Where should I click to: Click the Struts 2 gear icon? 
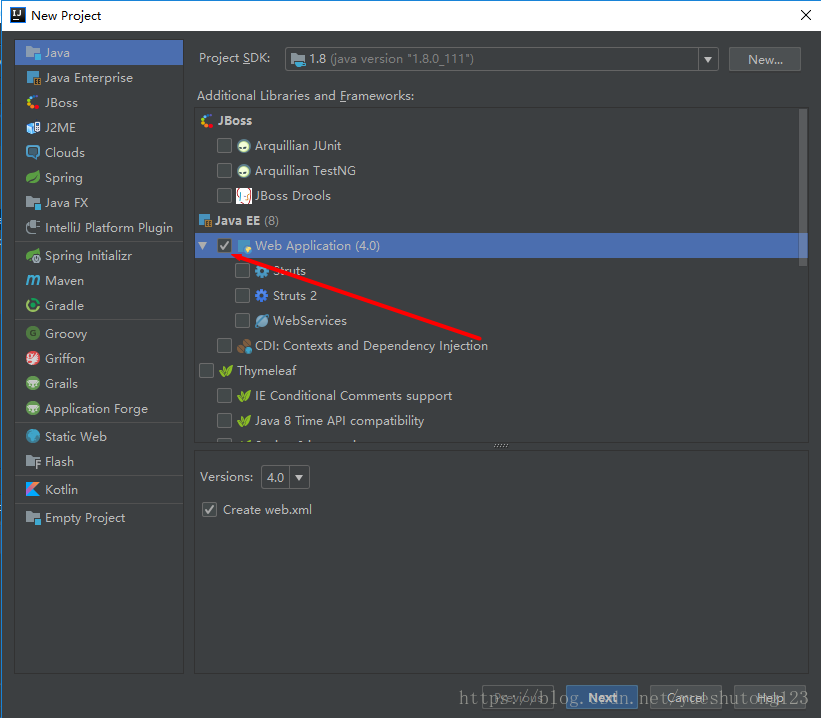[x=261, y=296]
